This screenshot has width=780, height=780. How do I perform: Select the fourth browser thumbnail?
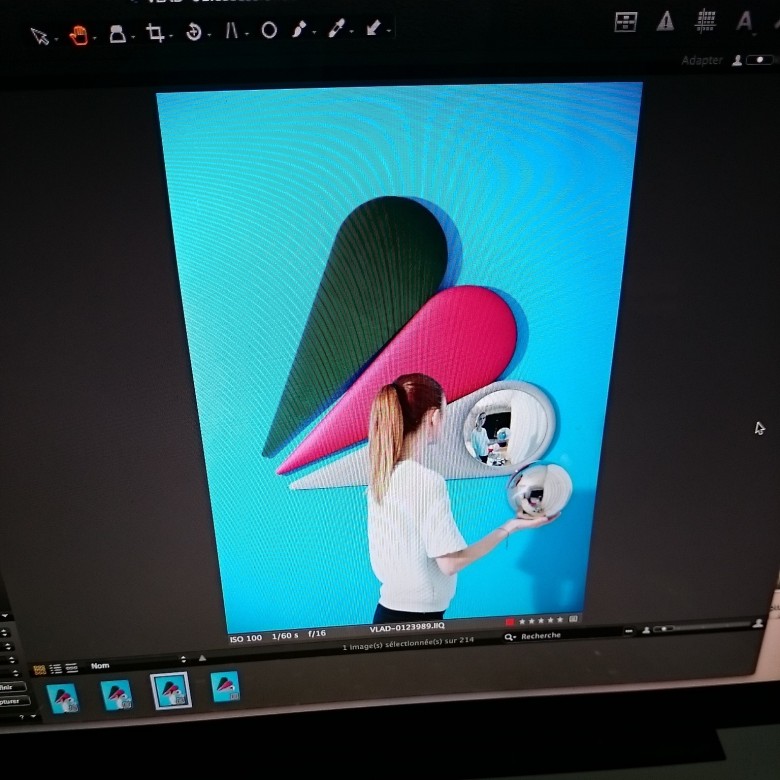click(225, 687)
